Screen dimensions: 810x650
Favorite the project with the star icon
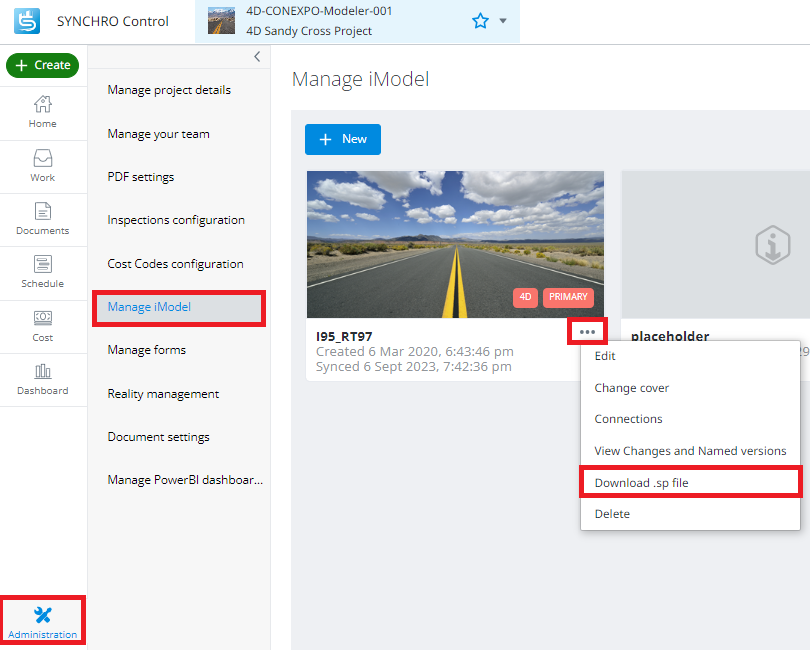[480, 21]
